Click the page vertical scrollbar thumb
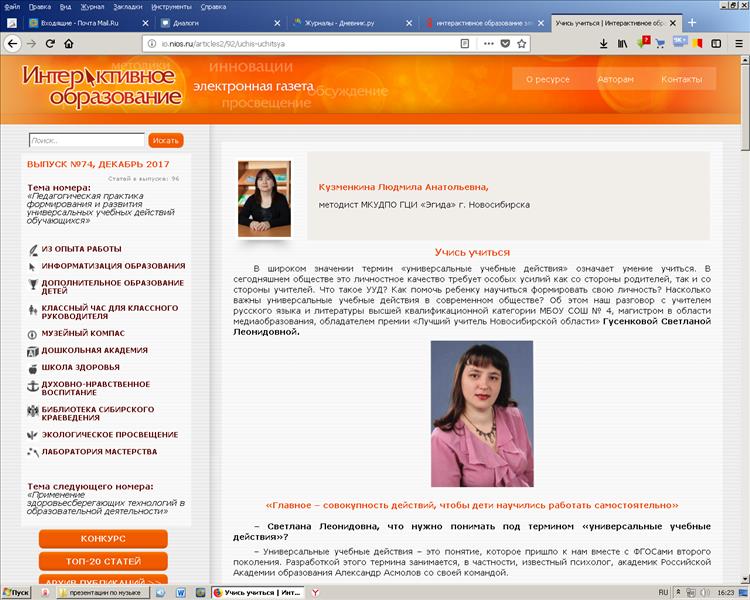 pyautogui.click(x=745, y=108)
